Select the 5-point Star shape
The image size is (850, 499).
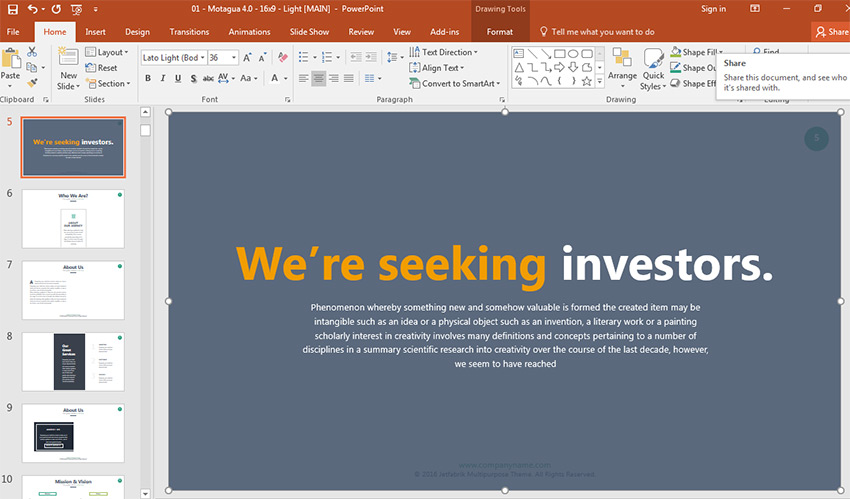coord(587,81)
